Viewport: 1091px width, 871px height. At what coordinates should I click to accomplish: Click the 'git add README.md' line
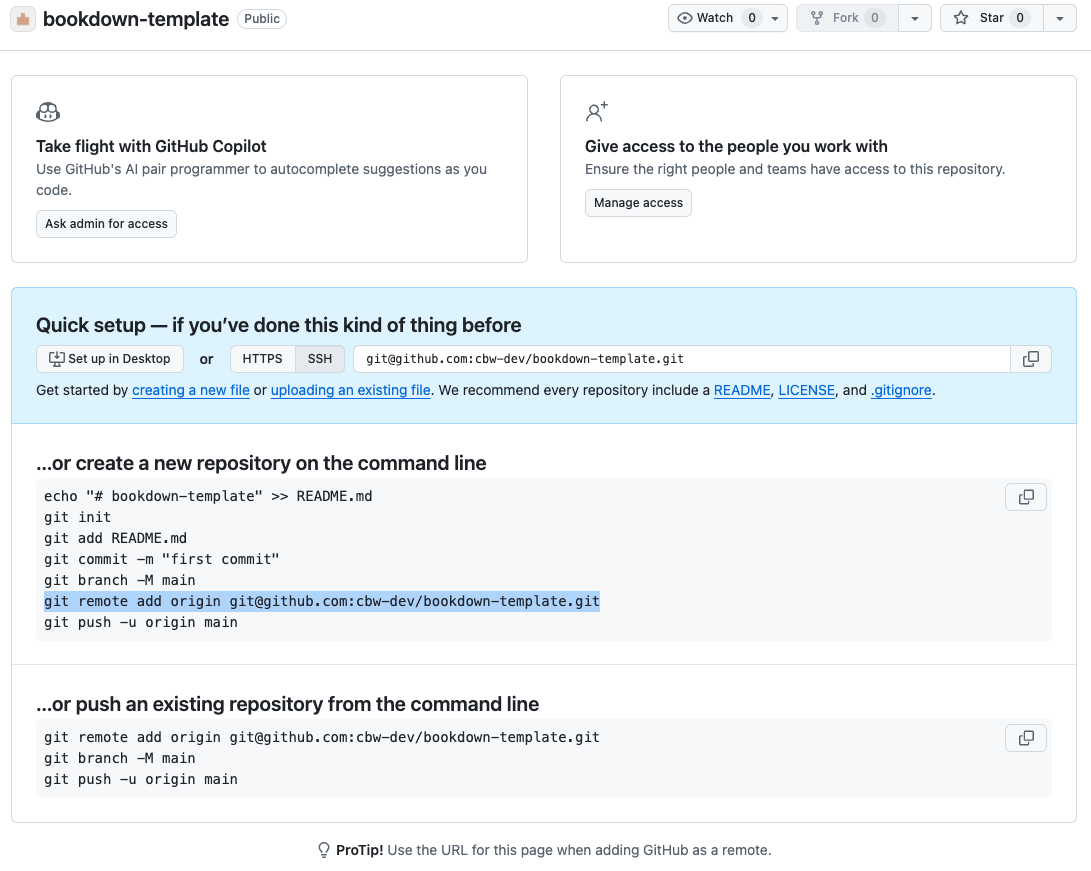tap(116, 538)
